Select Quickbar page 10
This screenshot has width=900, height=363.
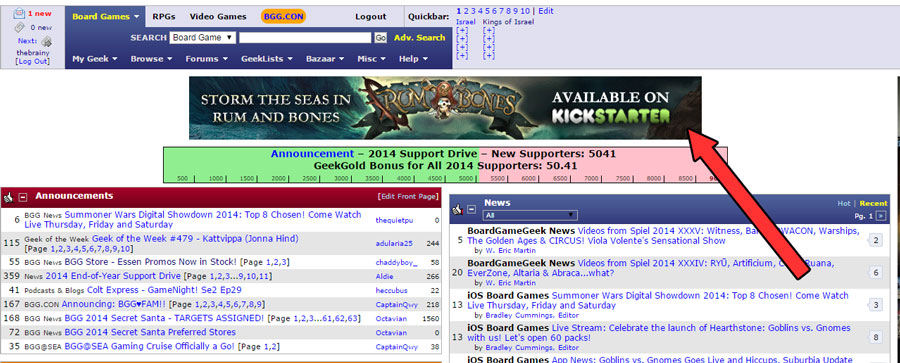tap(525, 11)
